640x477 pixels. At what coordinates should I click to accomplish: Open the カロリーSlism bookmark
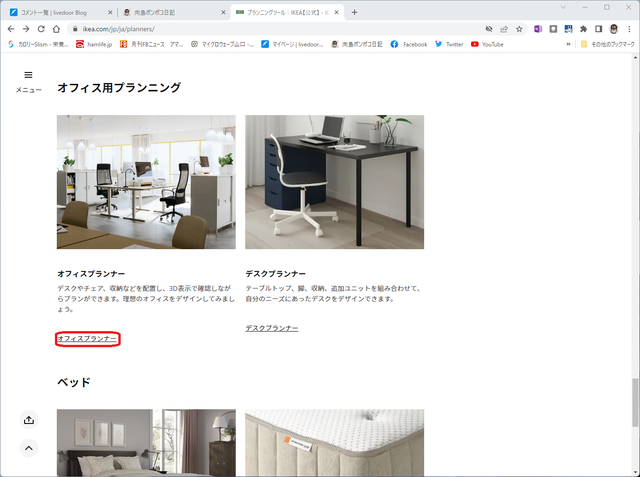(x=38, y=44)
